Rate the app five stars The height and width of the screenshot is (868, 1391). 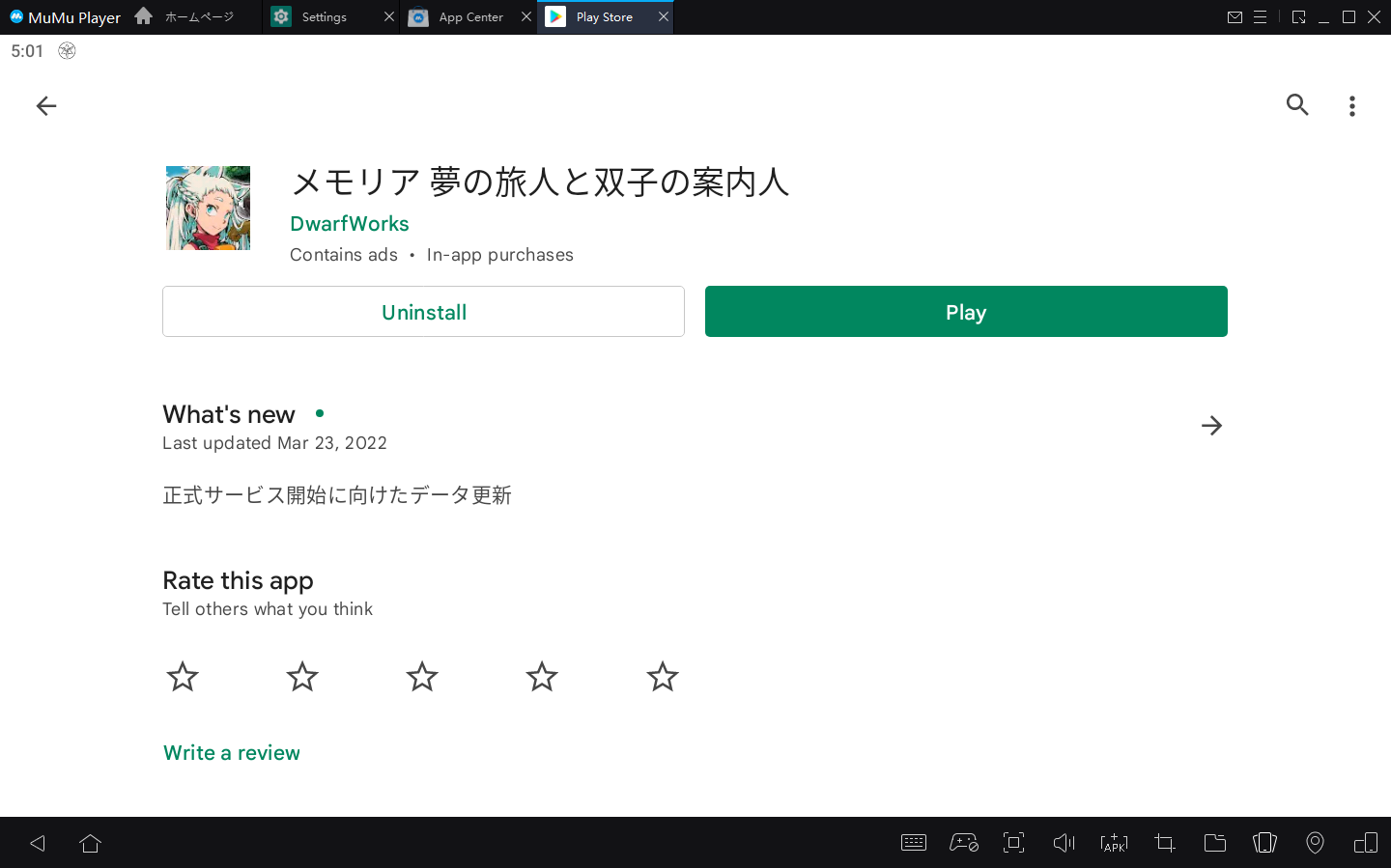(x=663, y=676)
